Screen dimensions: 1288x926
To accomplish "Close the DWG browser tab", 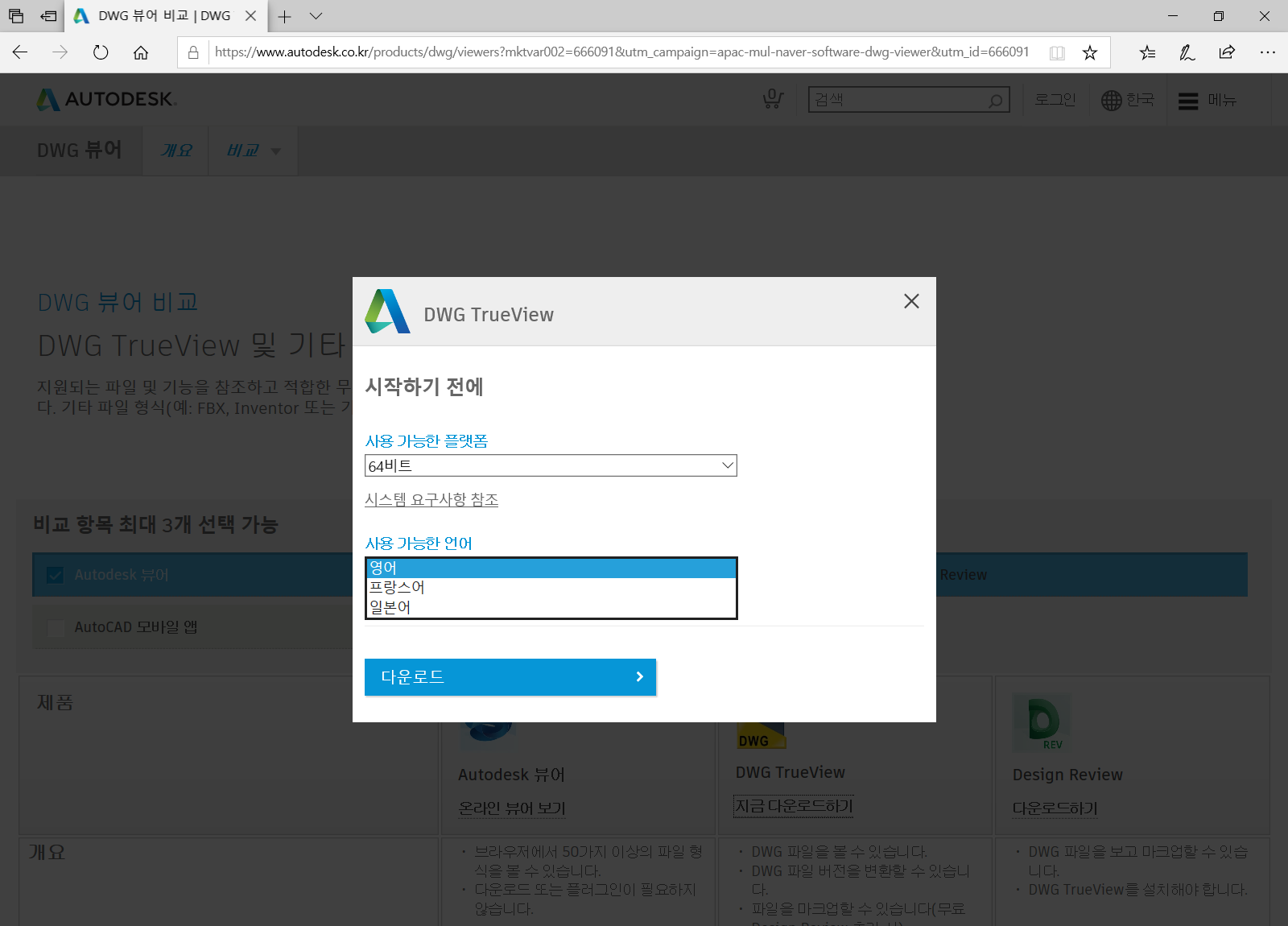I will [250, 16].
